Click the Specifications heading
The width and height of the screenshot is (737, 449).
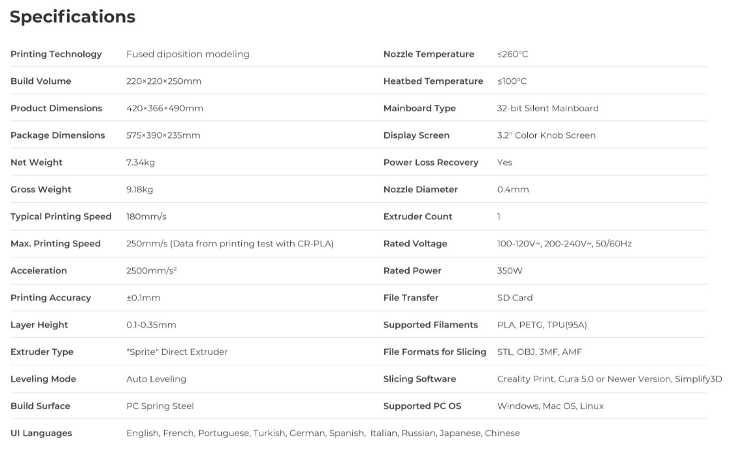tap(72, 17)
